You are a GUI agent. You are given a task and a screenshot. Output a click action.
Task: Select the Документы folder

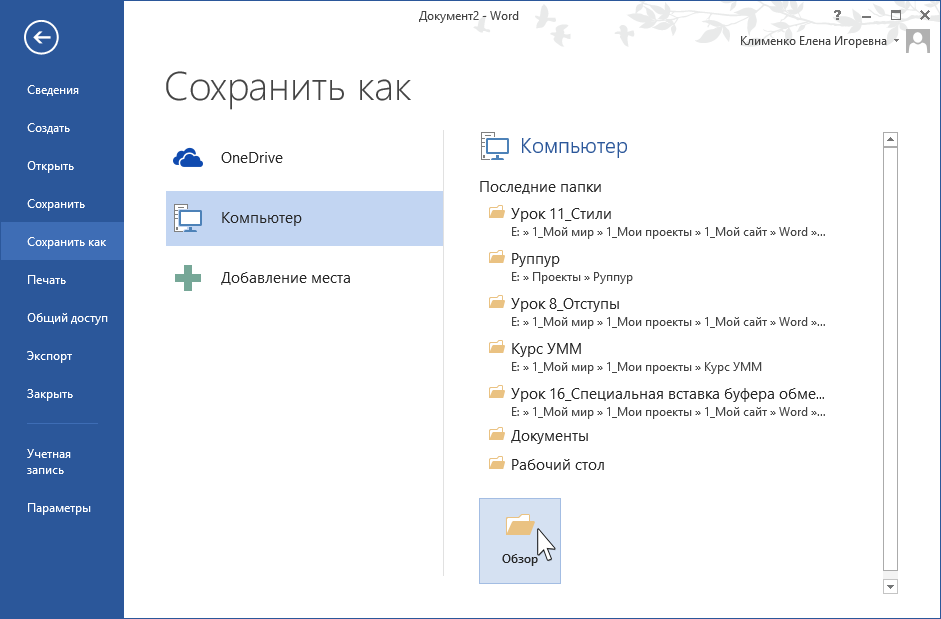[x=657, y=436]
